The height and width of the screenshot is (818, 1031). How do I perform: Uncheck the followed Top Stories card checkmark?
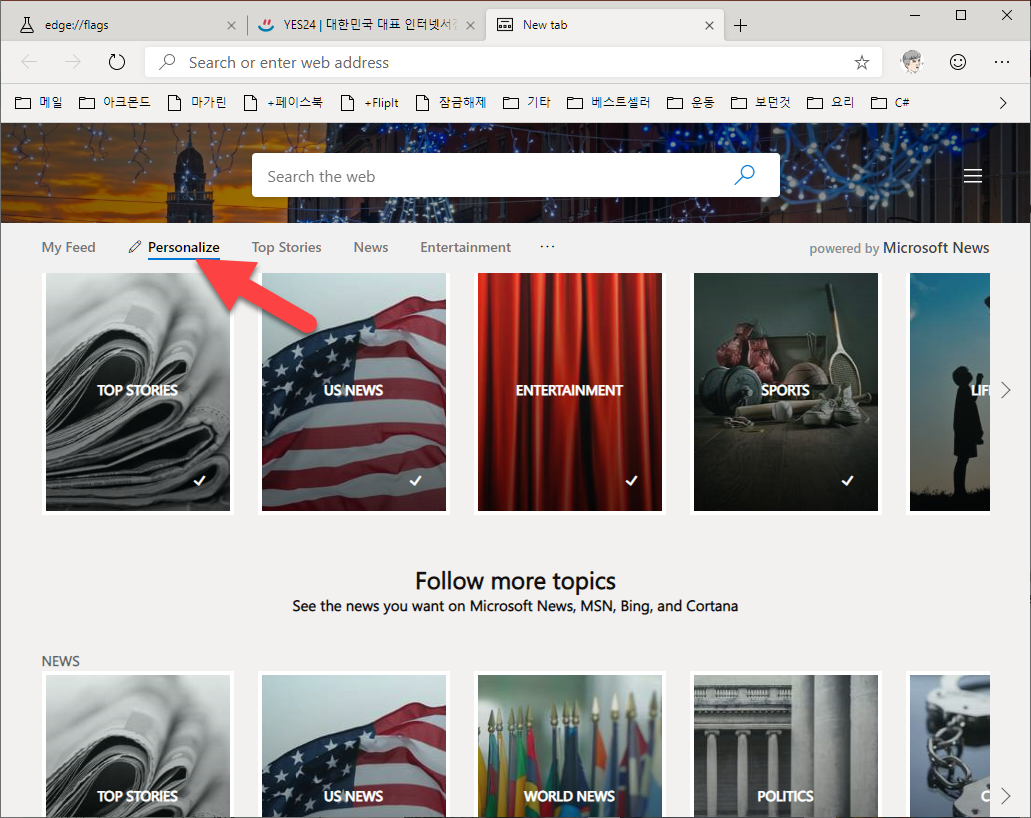coord(200,481)
